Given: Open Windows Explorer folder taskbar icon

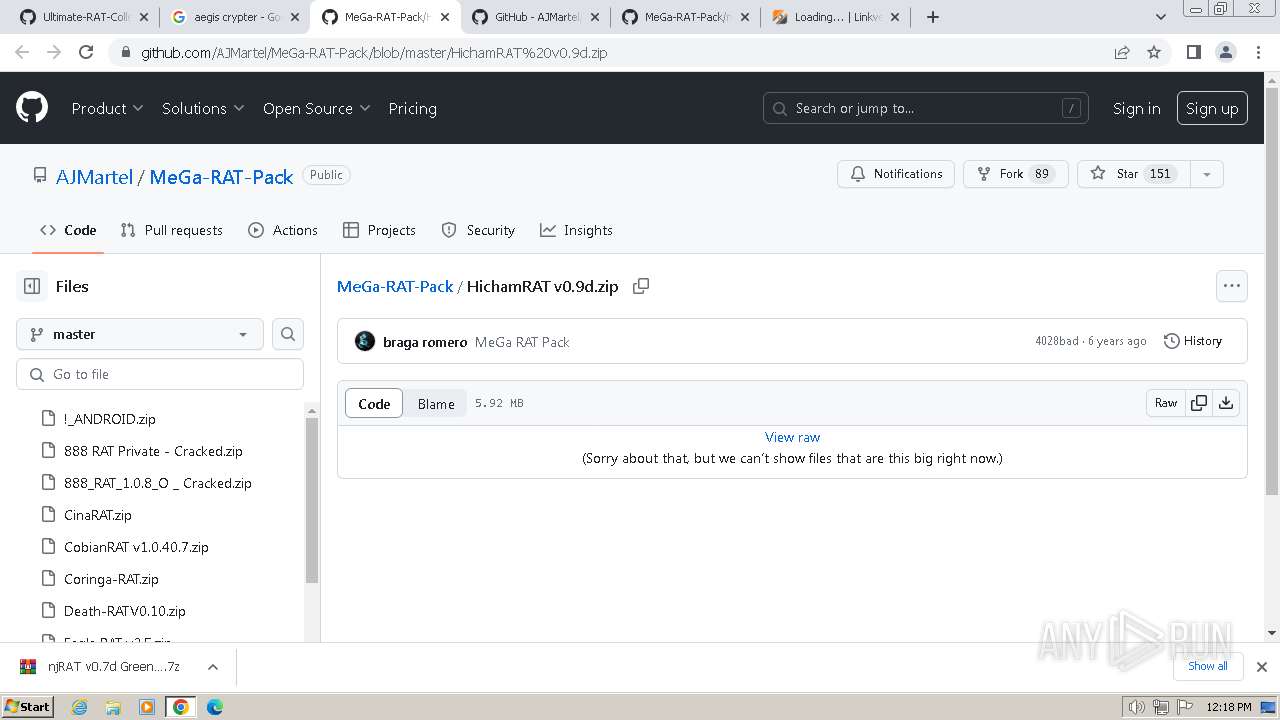Looking at the screenshot, I should [113, 707].
